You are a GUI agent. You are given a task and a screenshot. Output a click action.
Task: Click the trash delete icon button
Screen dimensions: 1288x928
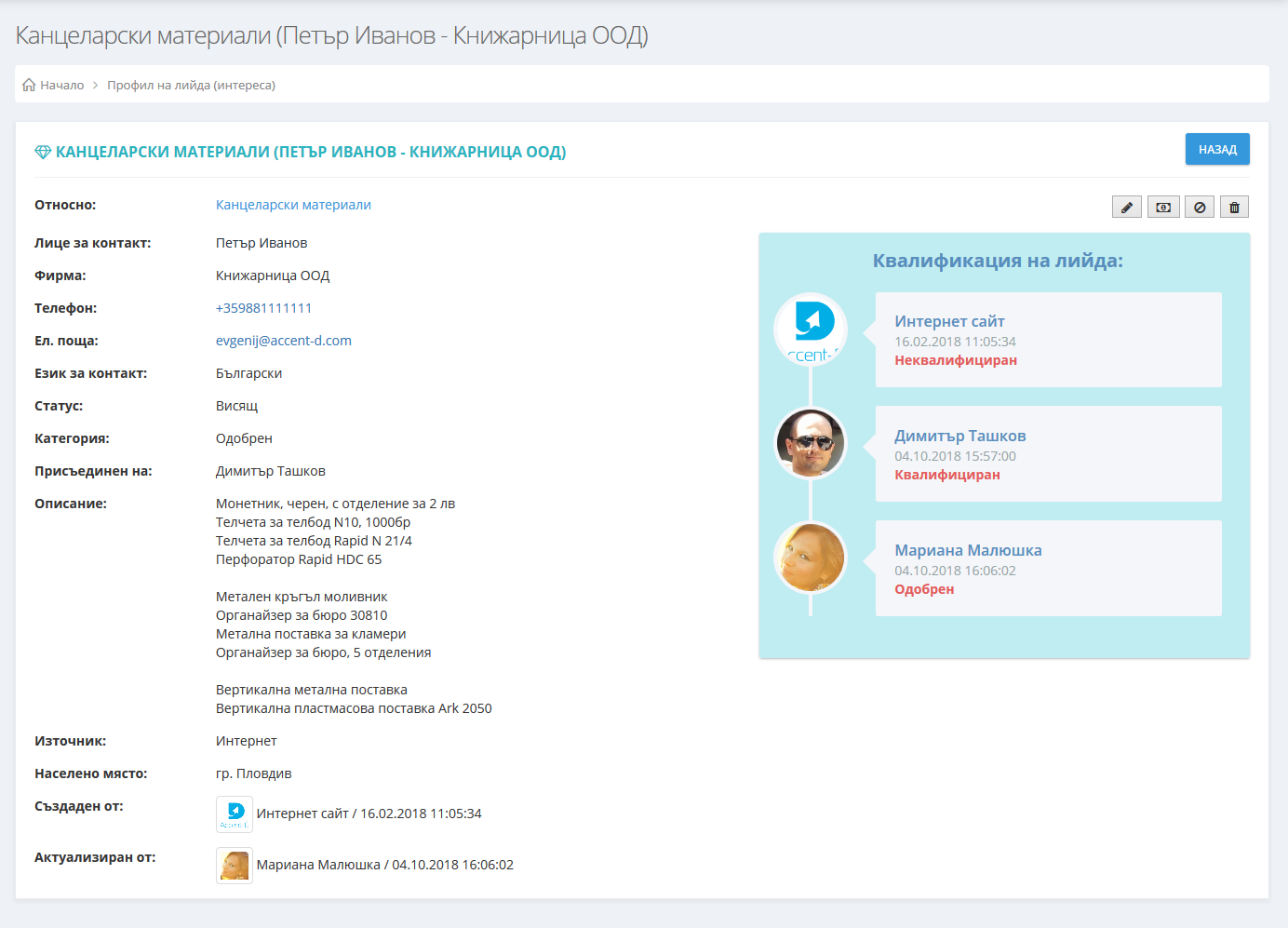(x=1234, y=207)
